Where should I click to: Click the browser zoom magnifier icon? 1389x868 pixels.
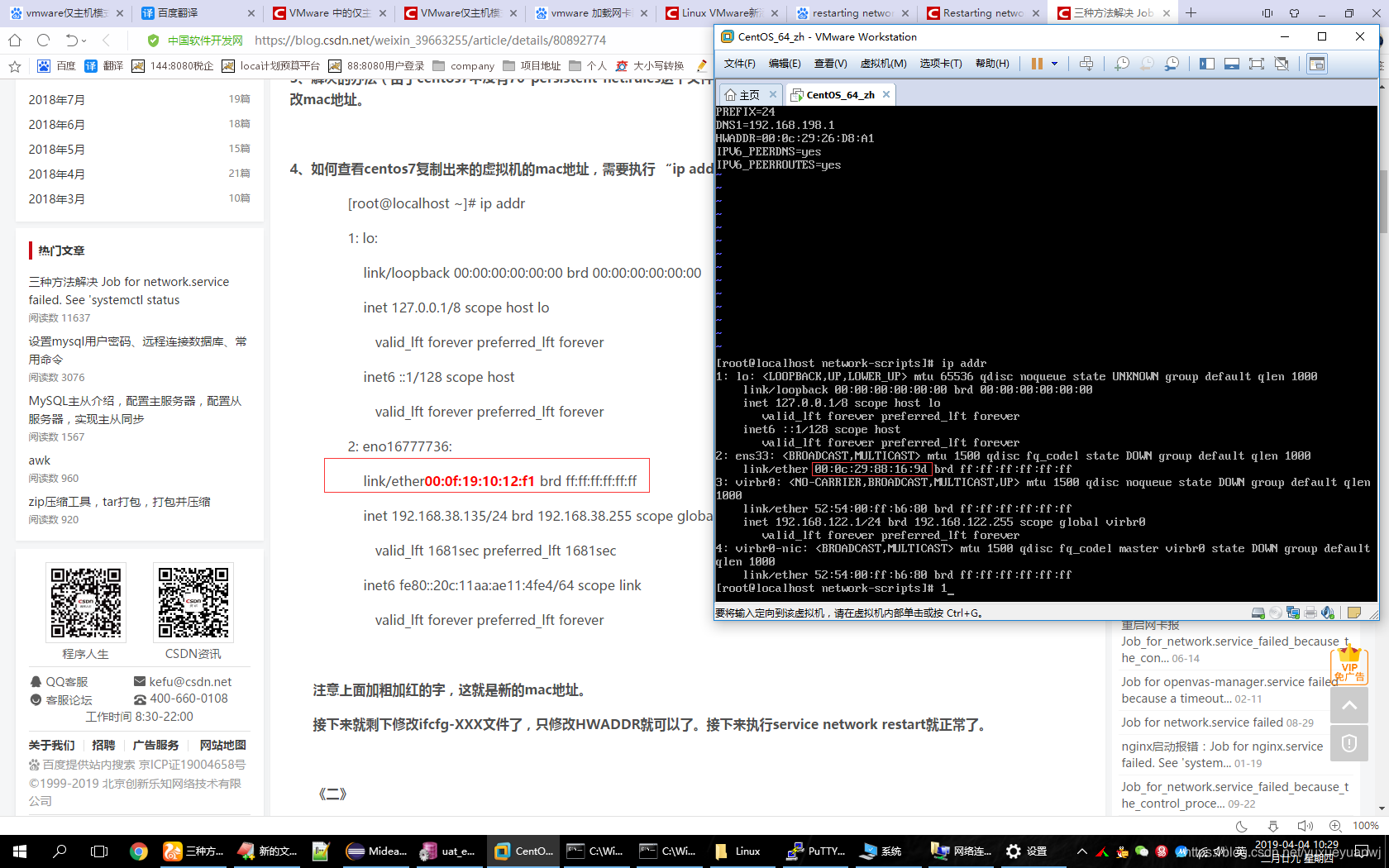(x=1335, y=826)
